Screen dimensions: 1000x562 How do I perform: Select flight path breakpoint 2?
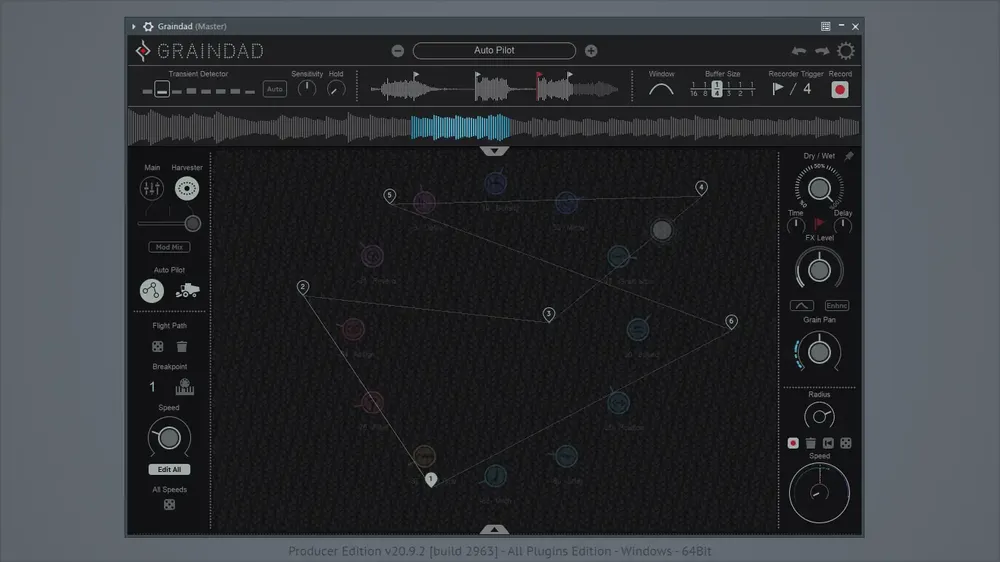pyautogui.click(x=303, y=287)
